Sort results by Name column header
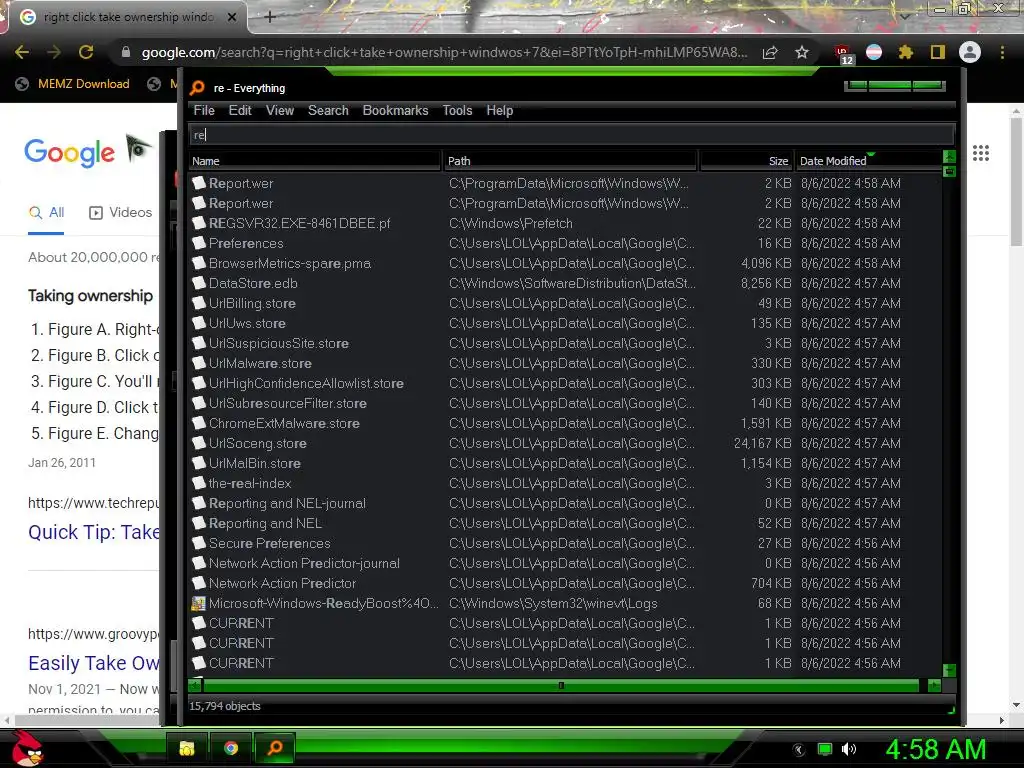Screen dimensions: 1024x768 coord(315,161)
